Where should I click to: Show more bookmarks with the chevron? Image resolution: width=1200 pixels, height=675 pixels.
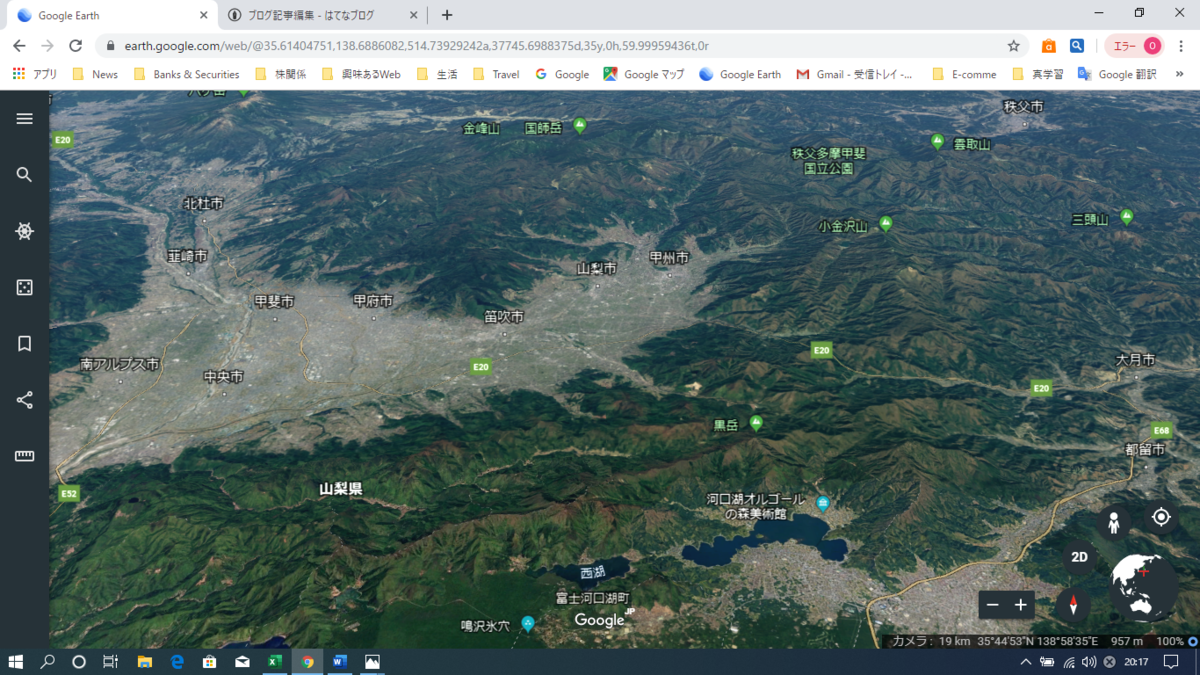pyautogui.click(x=1180, y=74)
